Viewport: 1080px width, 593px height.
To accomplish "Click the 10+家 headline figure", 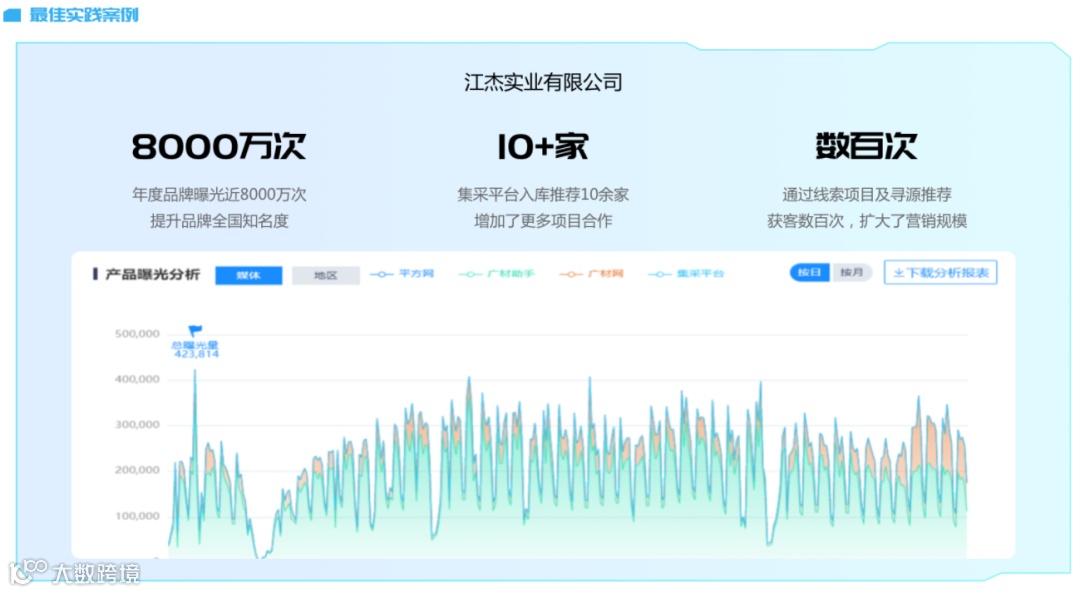I will point(543,147).
